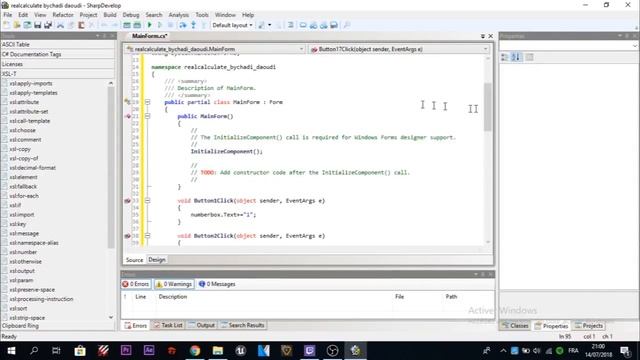Expand the Licenses category

(58, 64)
